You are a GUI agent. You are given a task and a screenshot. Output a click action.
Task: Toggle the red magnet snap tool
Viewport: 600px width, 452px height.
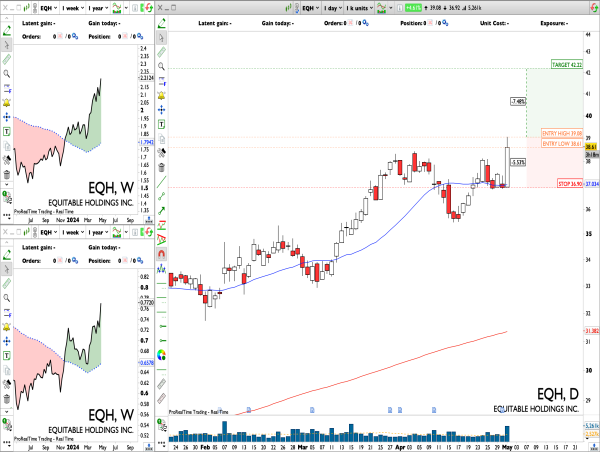(x=161, y=254)
